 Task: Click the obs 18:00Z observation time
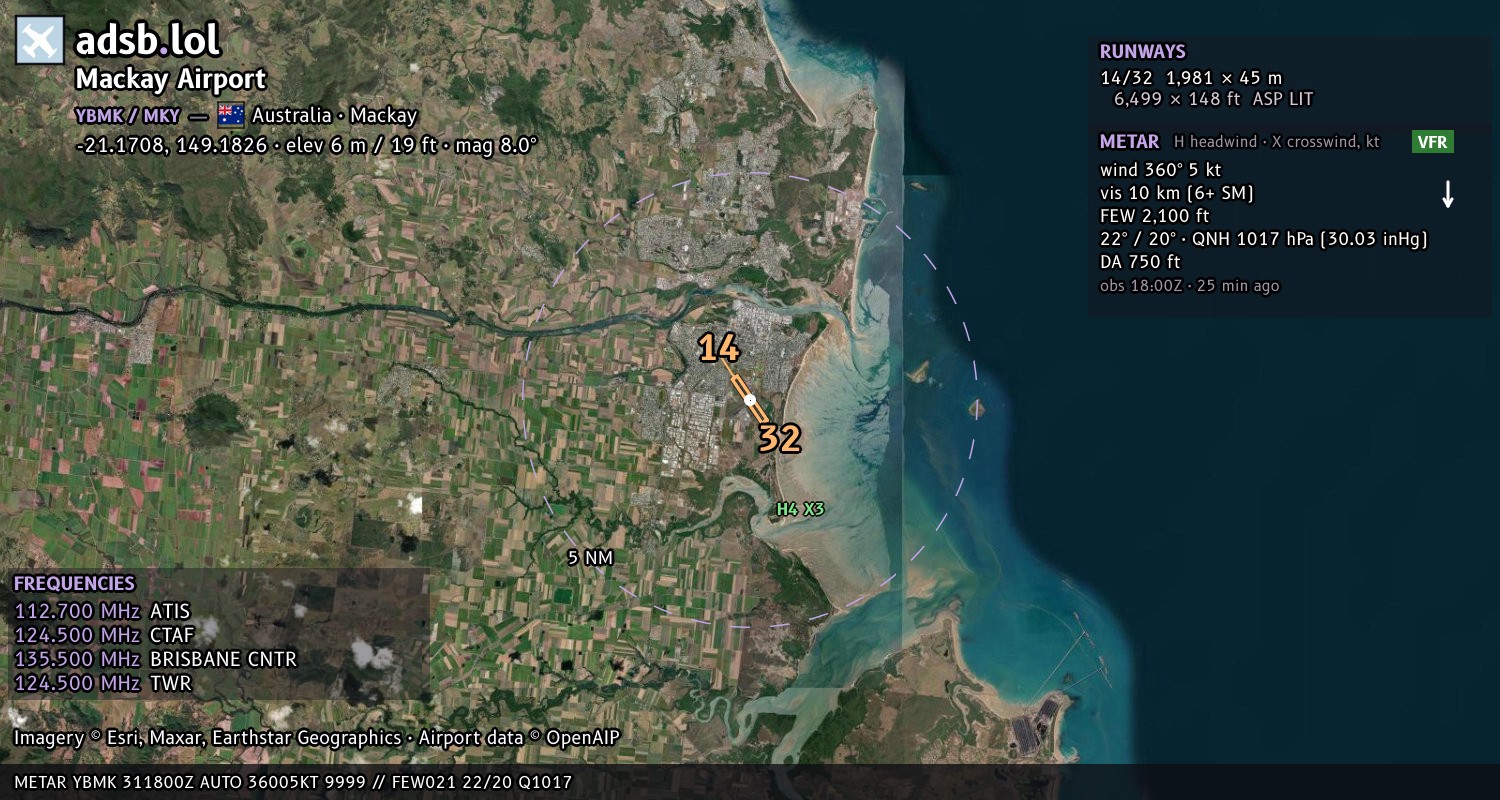(1189, 286)
